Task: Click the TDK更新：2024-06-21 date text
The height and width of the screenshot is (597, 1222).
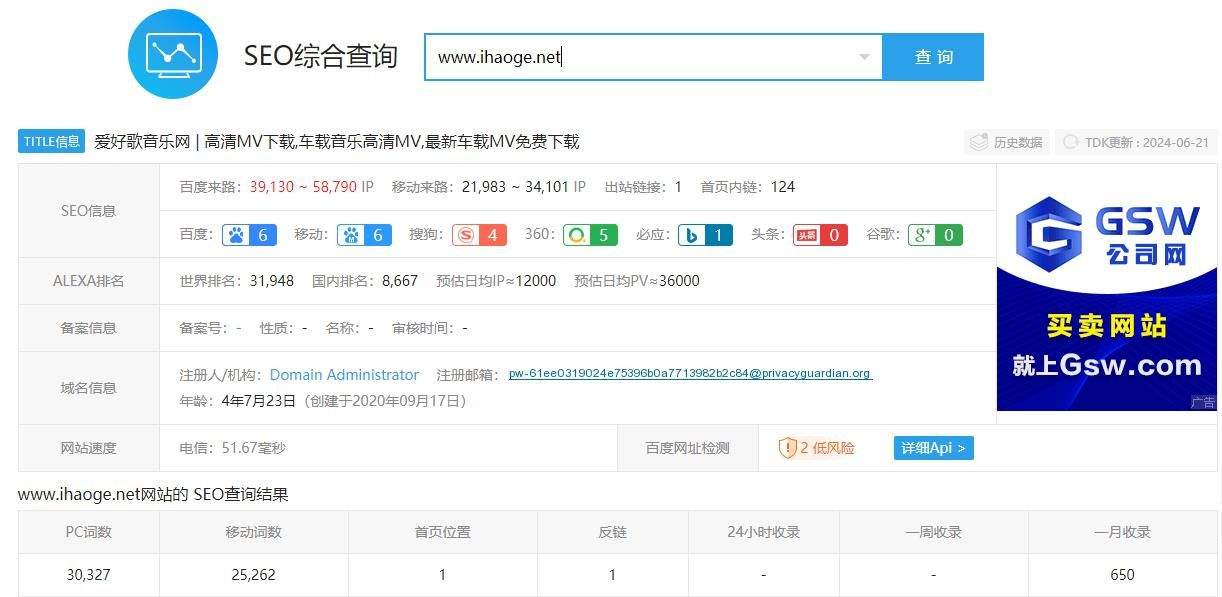Action: pyautogui.click(x=1147, y=143)
